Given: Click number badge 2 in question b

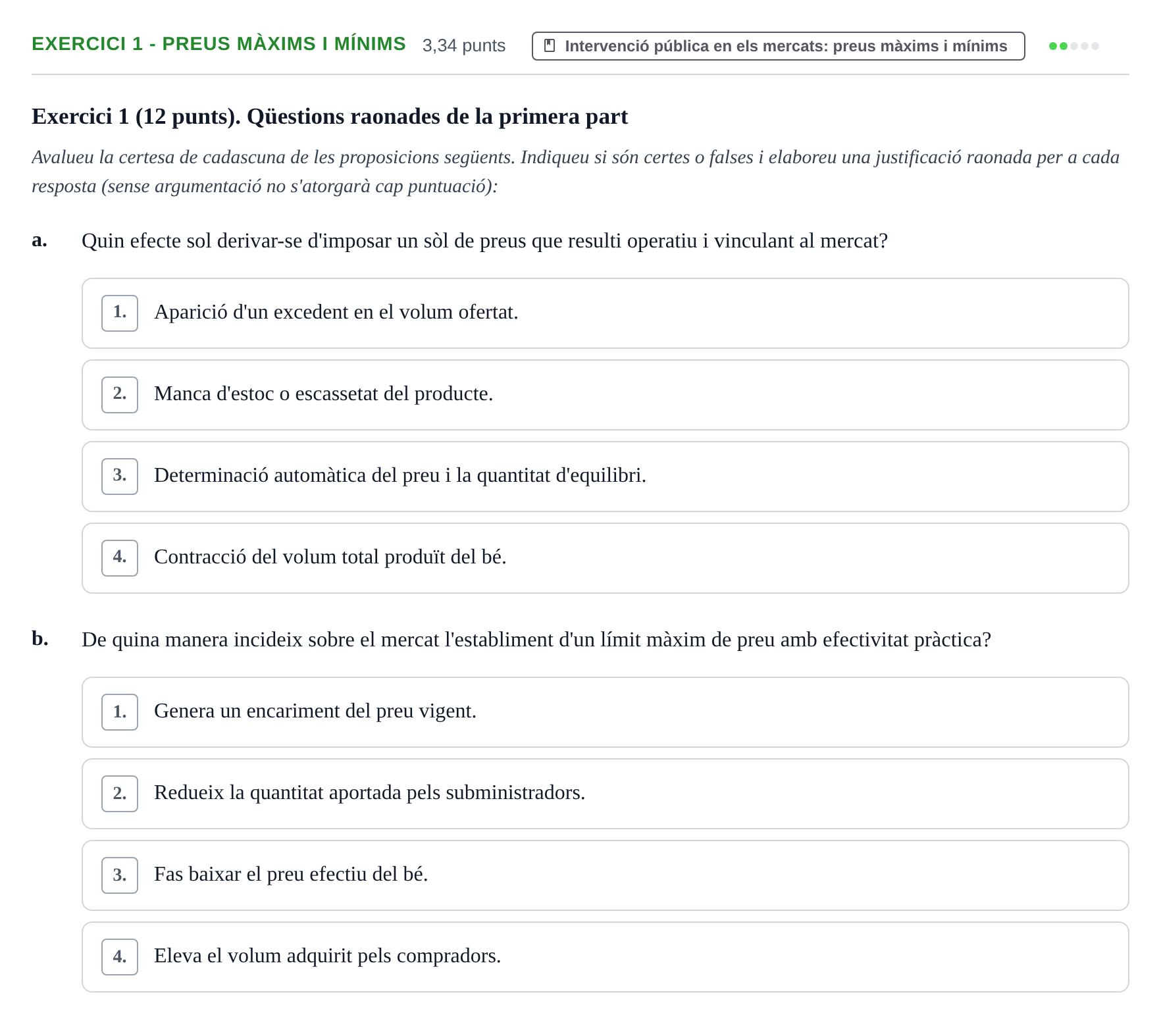Looking at the screenshot, I should coord(120,794).
